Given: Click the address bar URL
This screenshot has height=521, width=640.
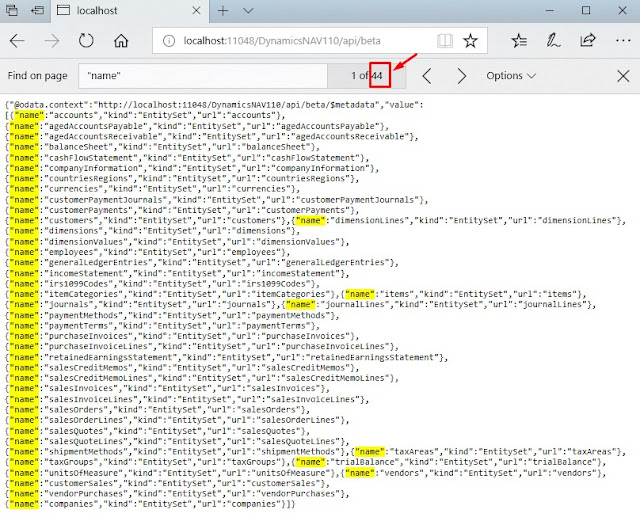Looking at the screenshot, I should 282,41.
